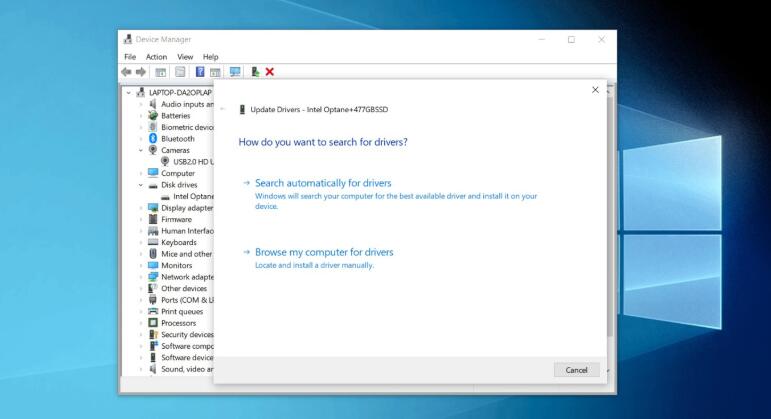Expand the Batteries category
This screenshot has width=771, height=419.
[x=141, y=116]
